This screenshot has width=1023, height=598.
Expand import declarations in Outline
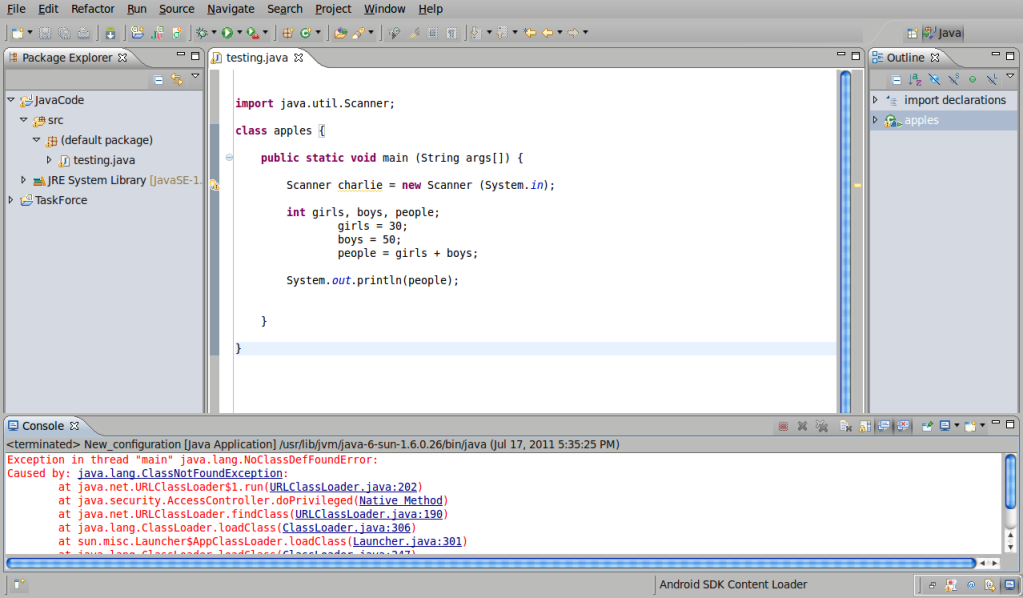pos(875,100)
